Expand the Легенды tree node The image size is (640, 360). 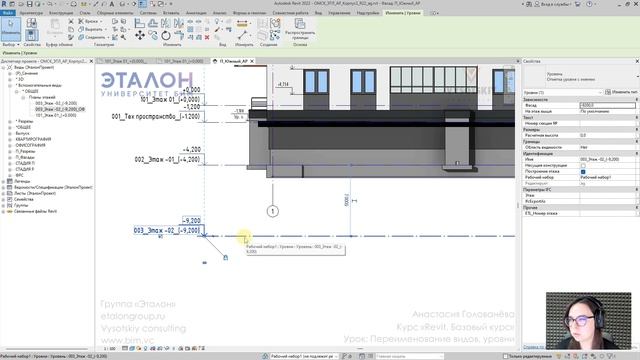[3, 181]
